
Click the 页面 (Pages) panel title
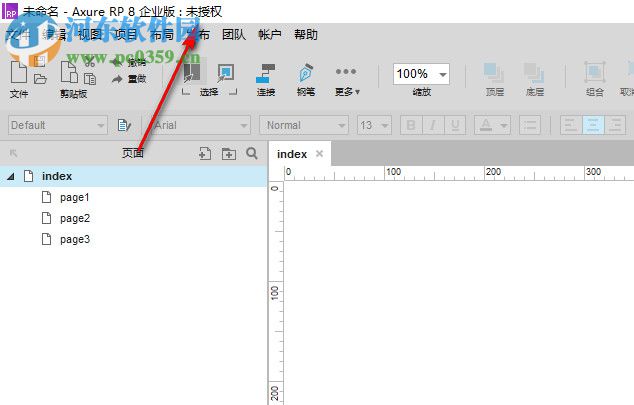(x=133, y=153)
